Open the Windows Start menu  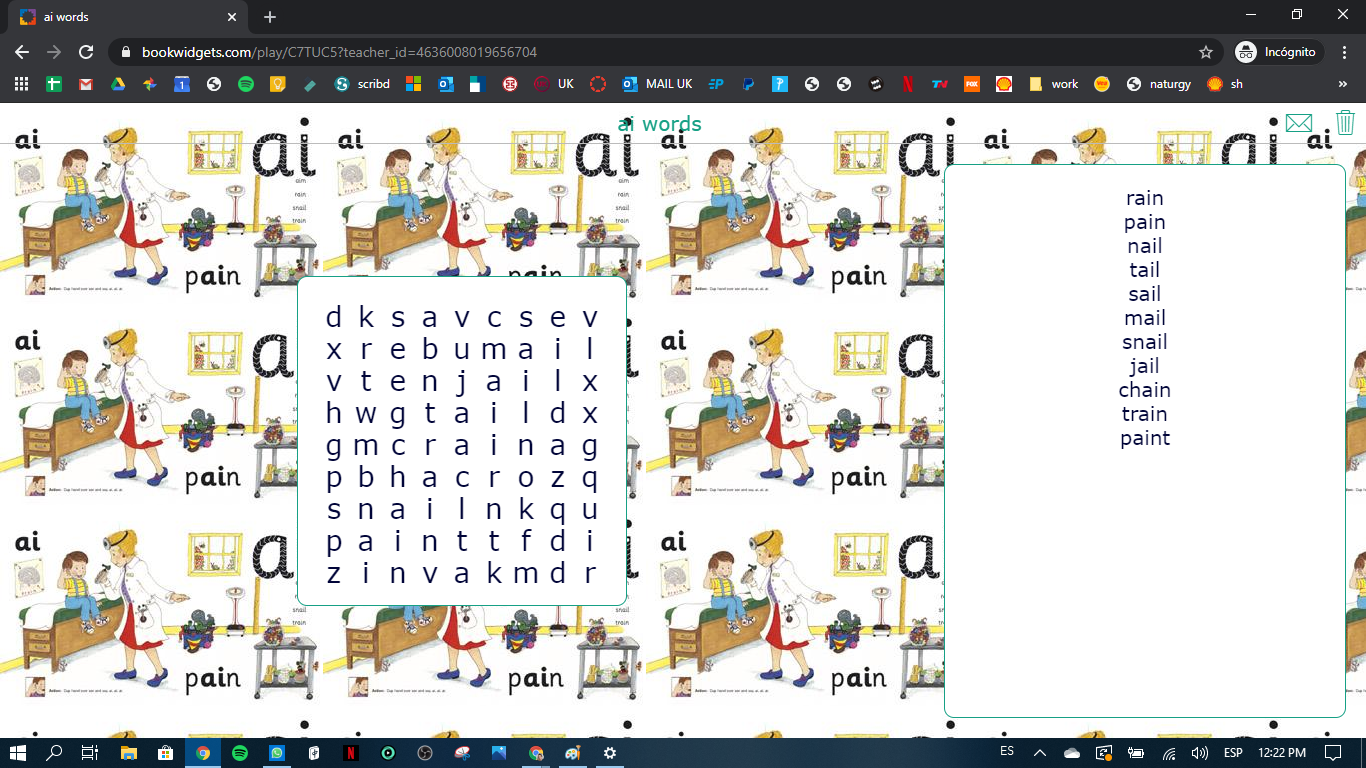pyautogui.click(x=18, y=752)
